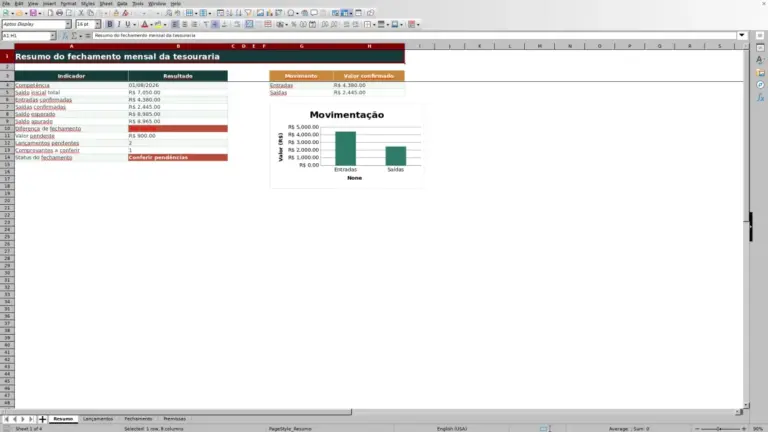This screenshot has width=768, height=432.
Task: Open the Save button dropdown arrow
Action: (40, 13)
